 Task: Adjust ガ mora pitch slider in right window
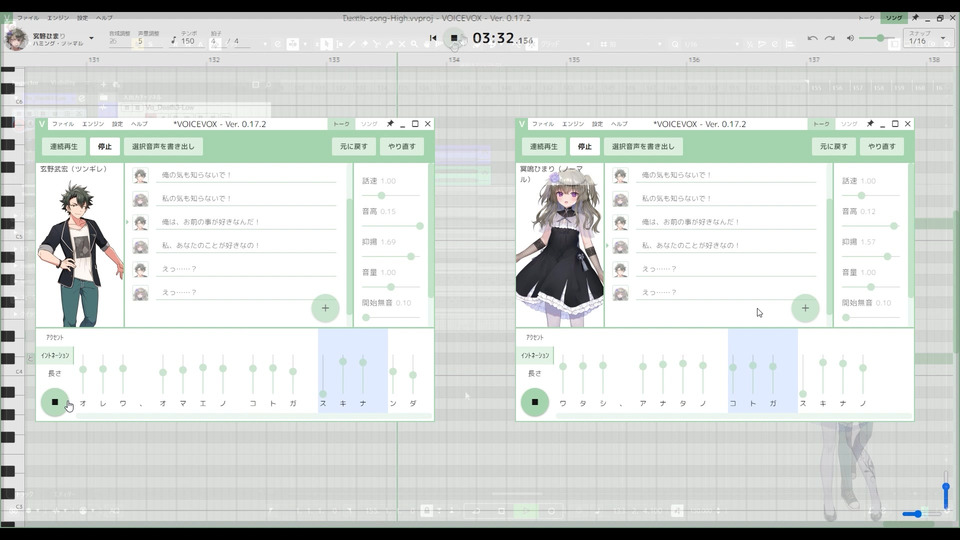[x=773, y=375]
